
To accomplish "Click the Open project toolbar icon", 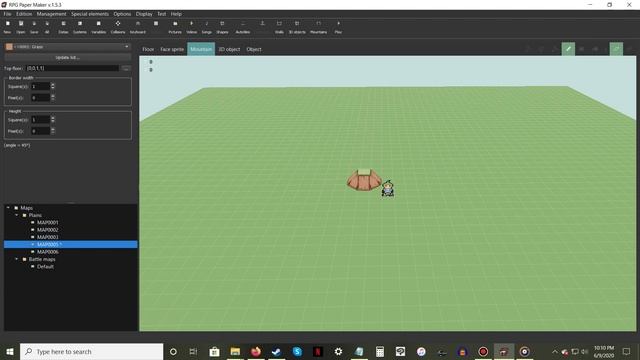I will point(21,27).
